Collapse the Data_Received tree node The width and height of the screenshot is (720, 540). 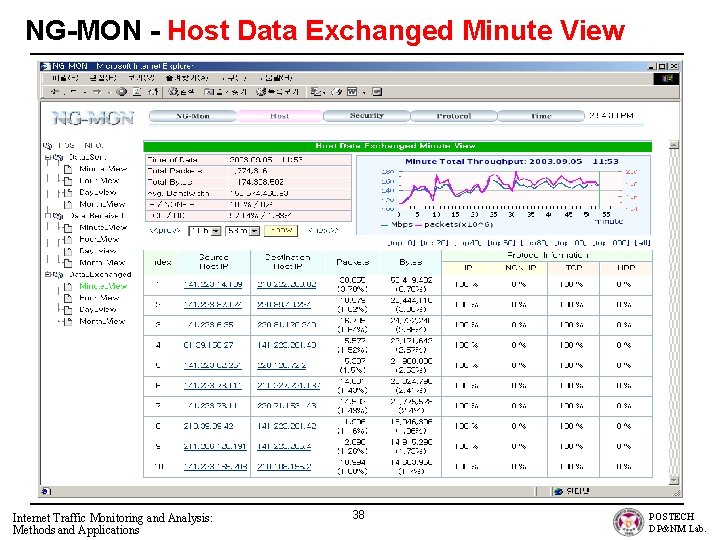[47, 215]
